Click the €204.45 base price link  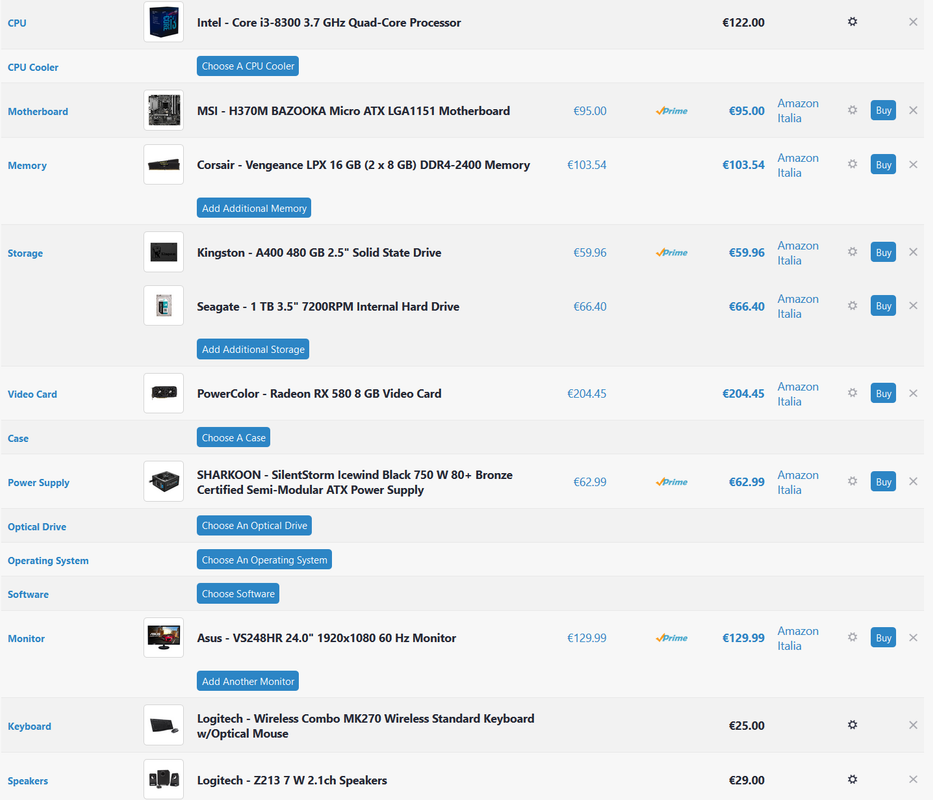click(x=587, y=393)
